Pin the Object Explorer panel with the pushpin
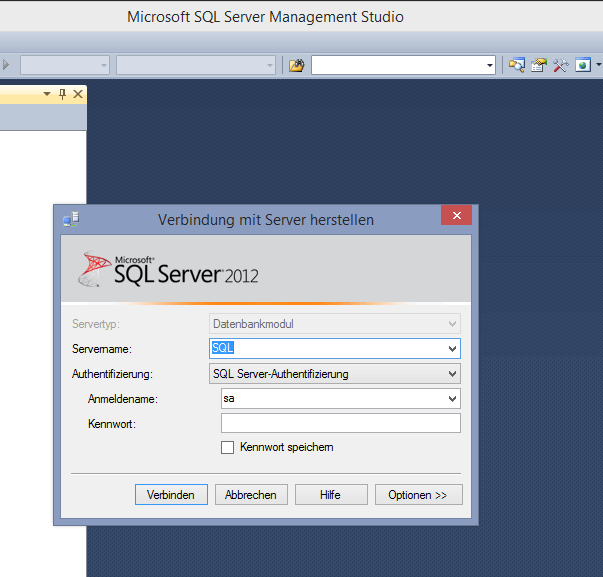603x577 pixels. pos(62,94)
